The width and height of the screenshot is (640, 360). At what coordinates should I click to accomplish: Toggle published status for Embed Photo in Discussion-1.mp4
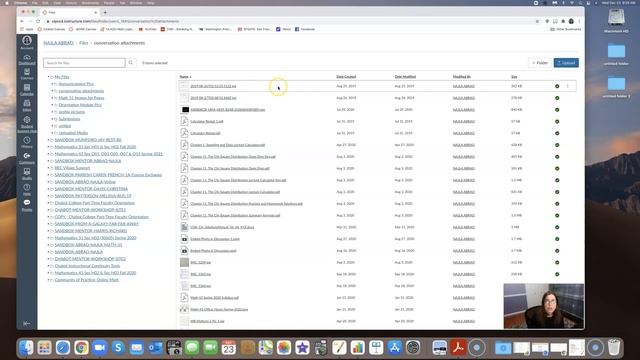pos(557,239)
